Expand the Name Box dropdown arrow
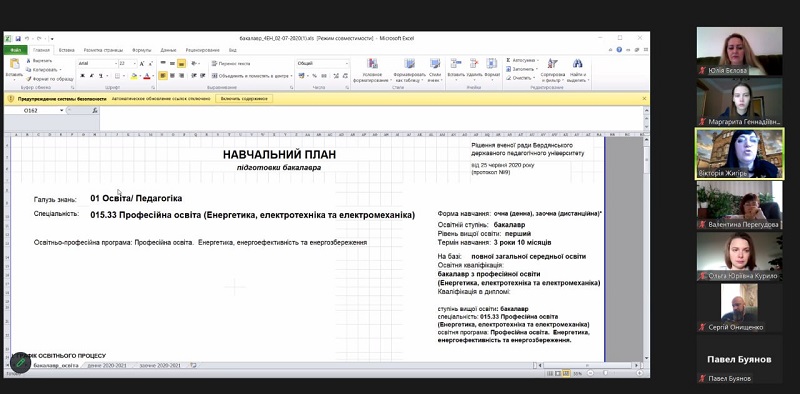Viewport: 800px width, 394px height. pyautogui.click(x=62, y=110)
